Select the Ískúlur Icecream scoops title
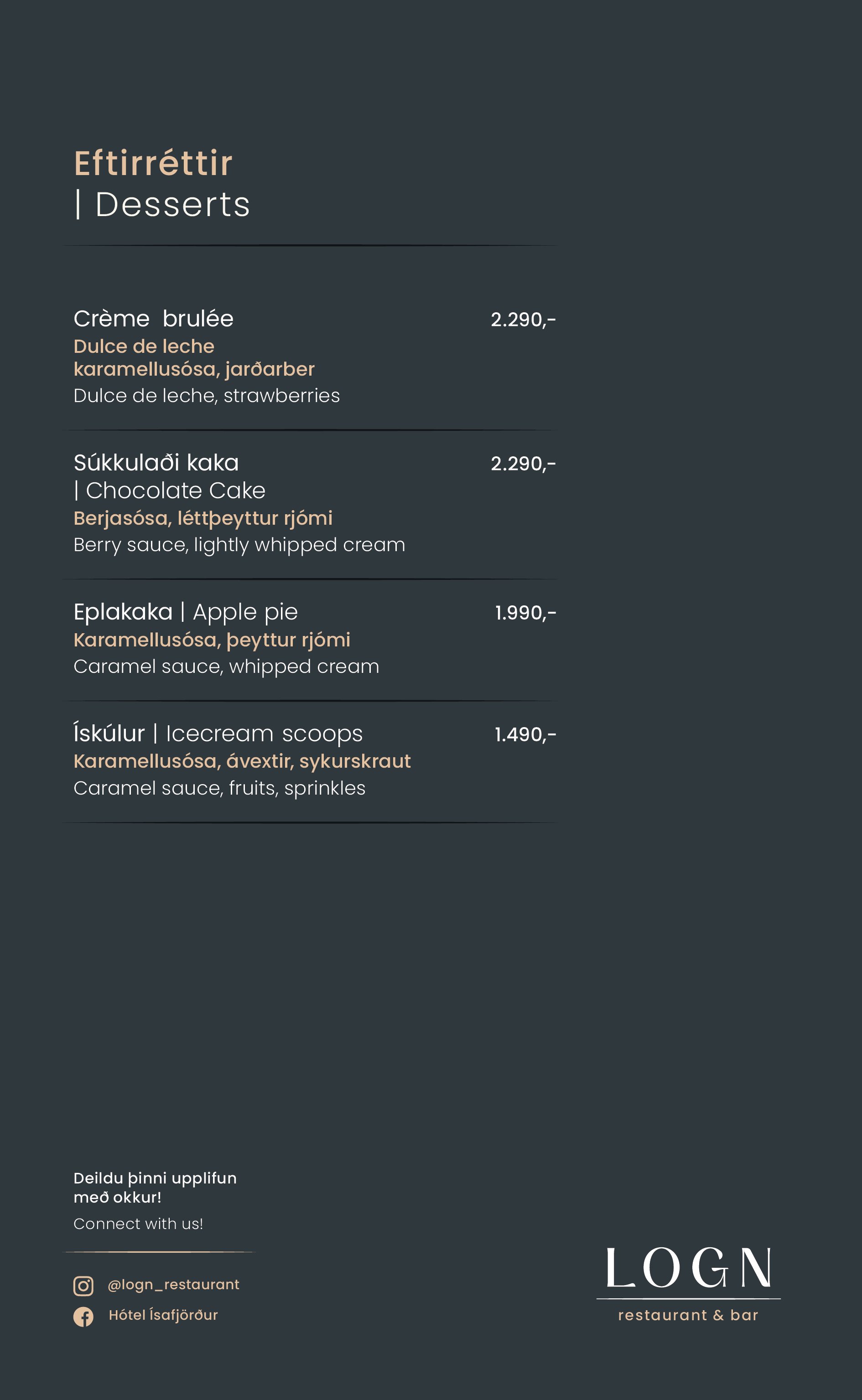Image resolution: width=862 pixels, height=1400 pixels. pos(218,734)
